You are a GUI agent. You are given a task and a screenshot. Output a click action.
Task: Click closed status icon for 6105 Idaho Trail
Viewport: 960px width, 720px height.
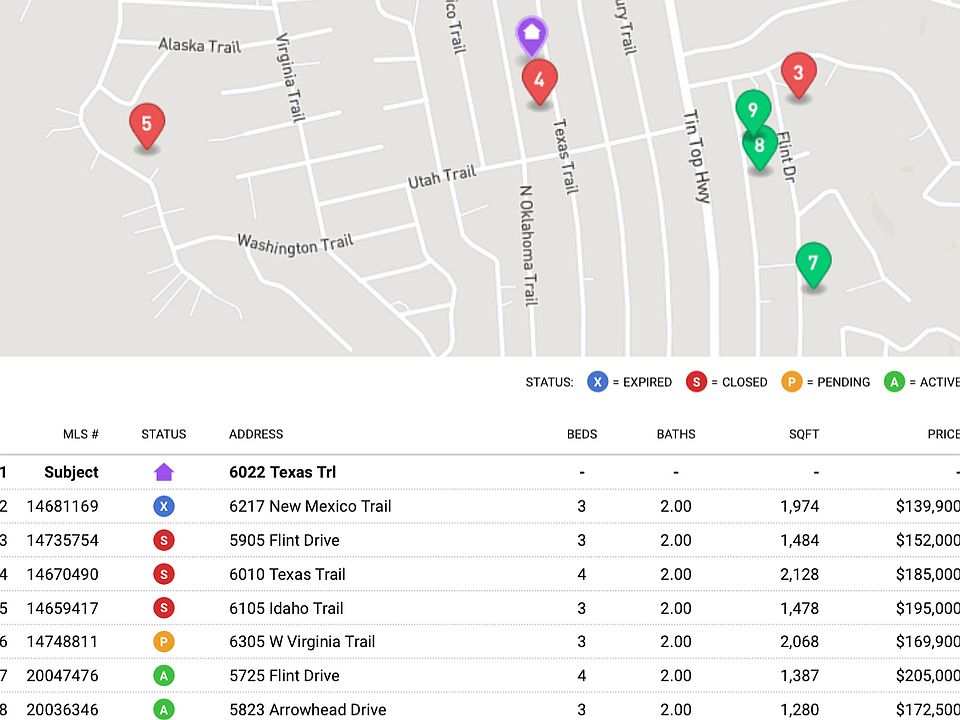tap(163, 608)
